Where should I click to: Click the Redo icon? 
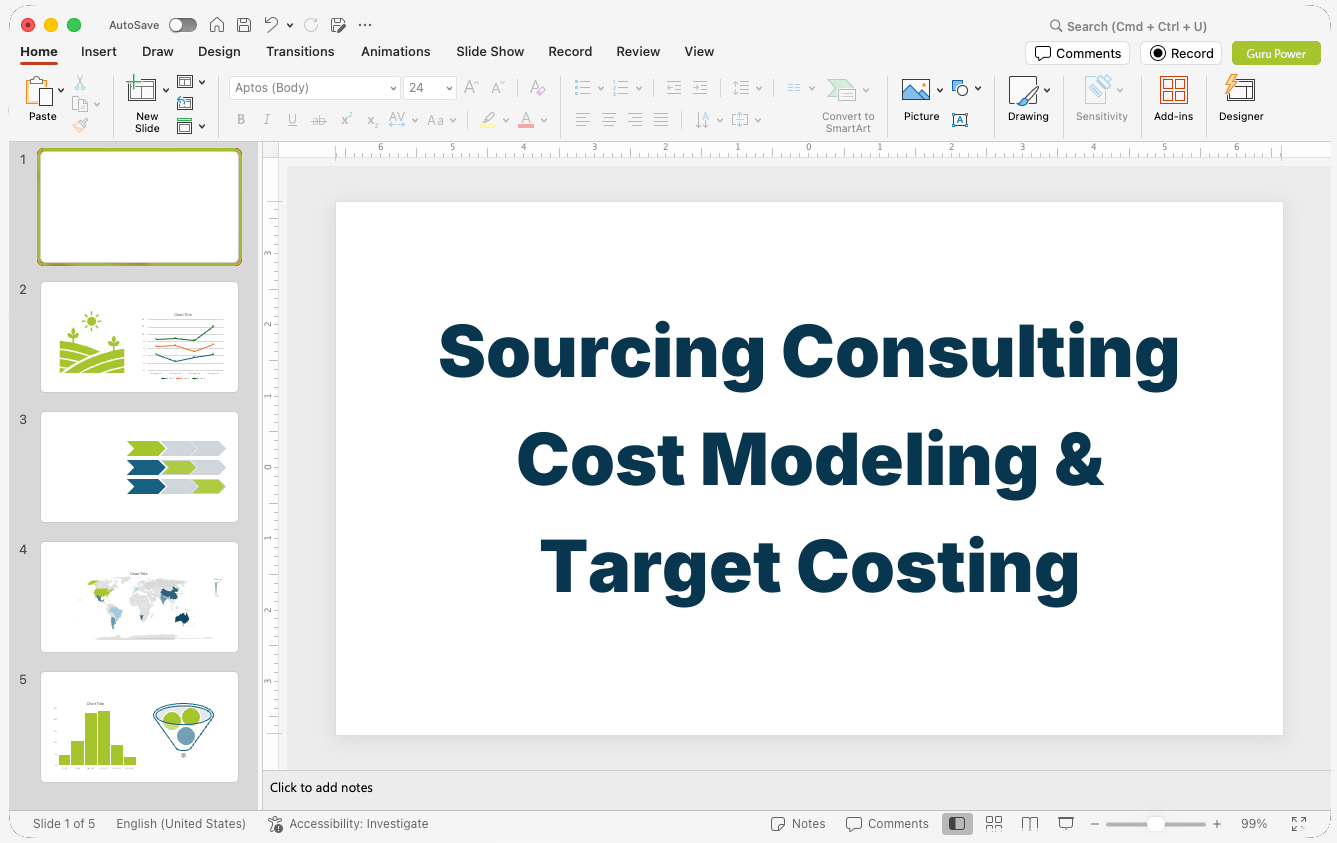(311, 25)
